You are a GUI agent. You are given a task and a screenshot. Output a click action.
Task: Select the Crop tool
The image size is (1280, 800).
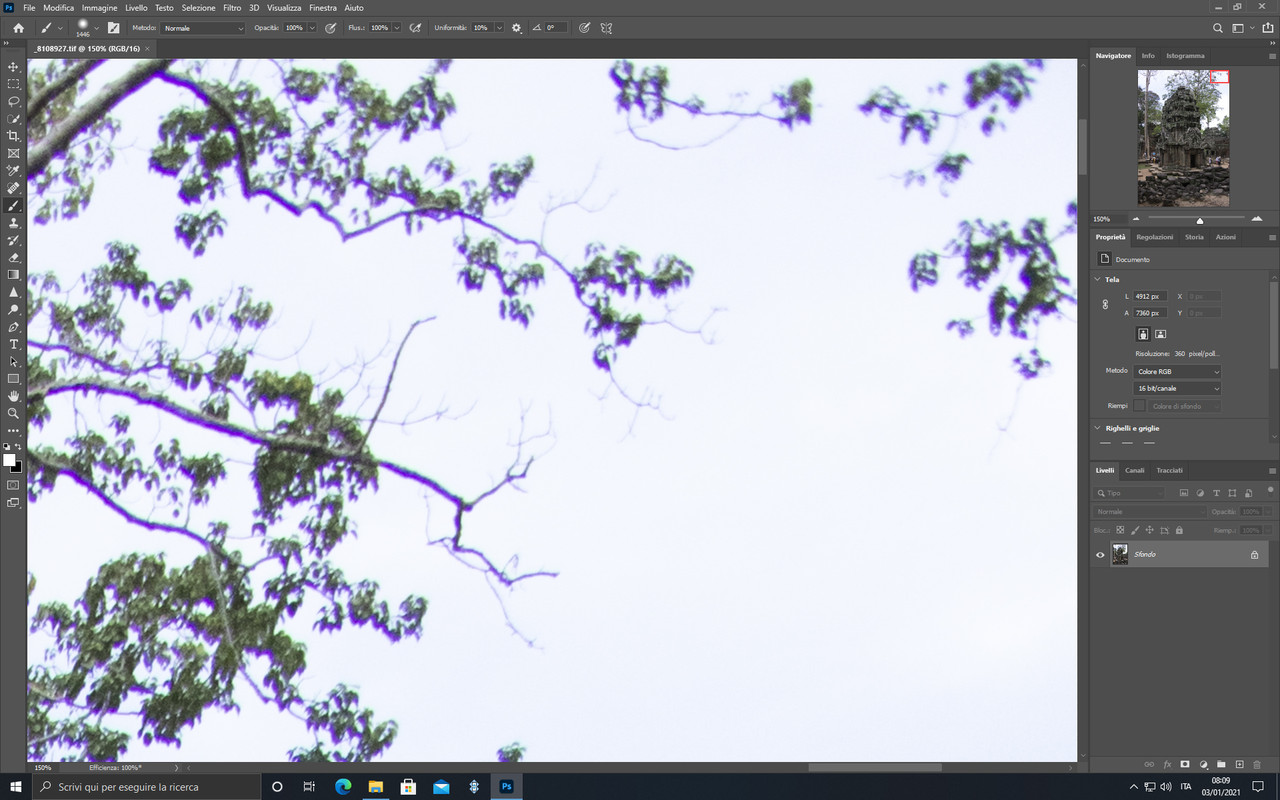13,136
